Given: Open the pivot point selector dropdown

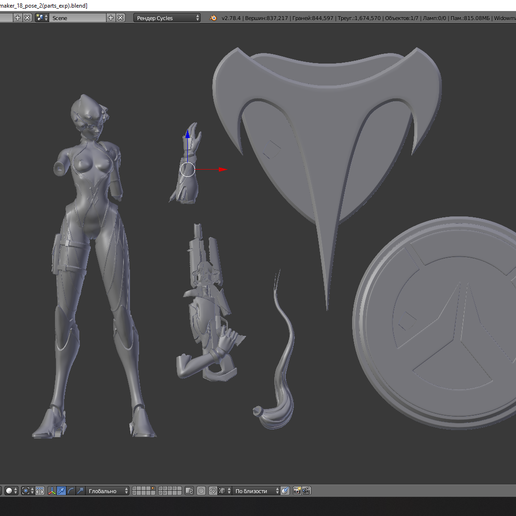Looking at the screenshot, I should point(27,491).
